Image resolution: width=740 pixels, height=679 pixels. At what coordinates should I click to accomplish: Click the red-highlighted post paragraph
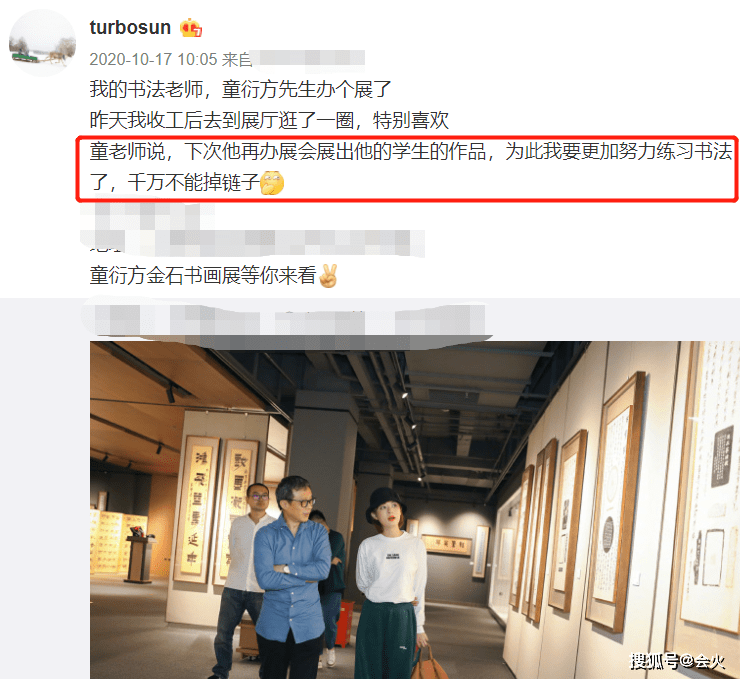click(x=407, y=169)
